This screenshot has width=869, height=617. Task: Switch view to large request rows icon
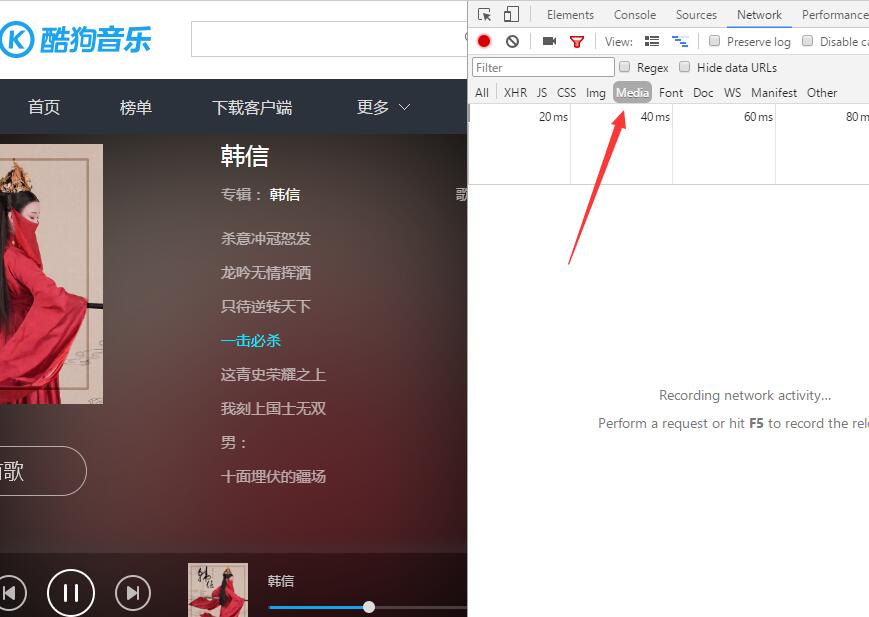(651, 41)
